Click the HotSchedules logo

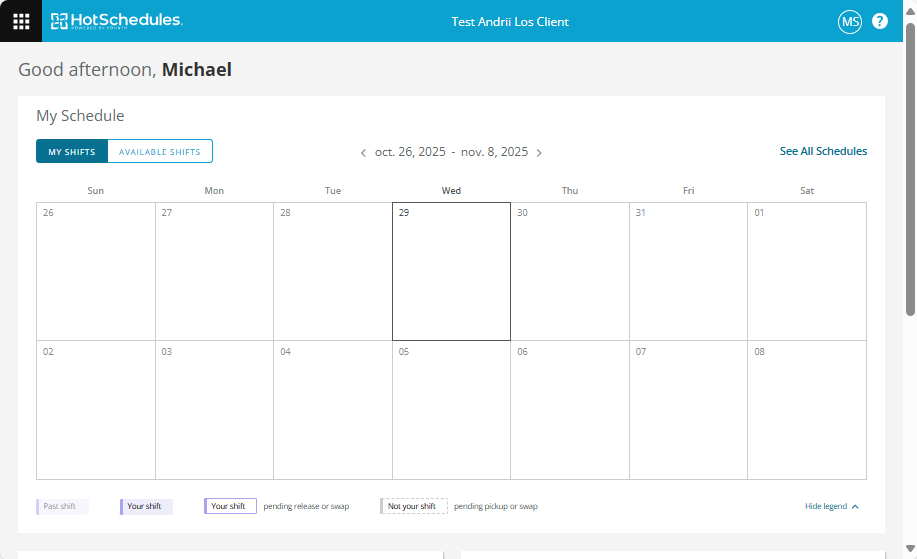(117, 21)
